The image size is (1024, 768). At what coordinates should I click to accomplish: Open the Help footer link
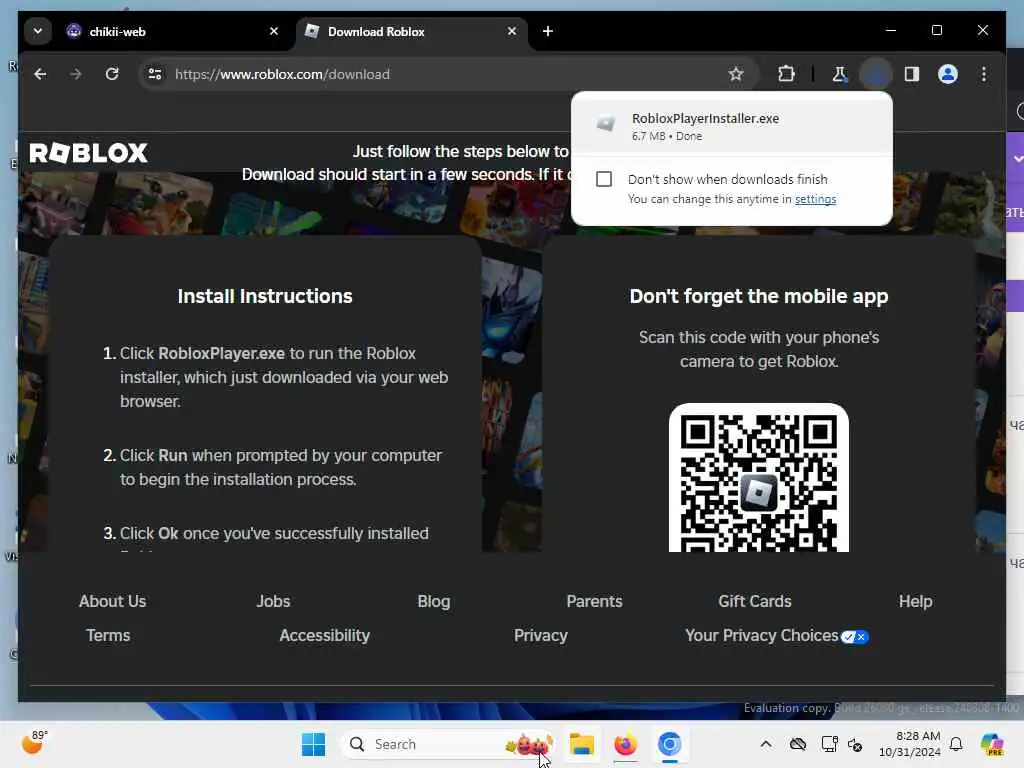pyautogui.click(x=916, y=601)
